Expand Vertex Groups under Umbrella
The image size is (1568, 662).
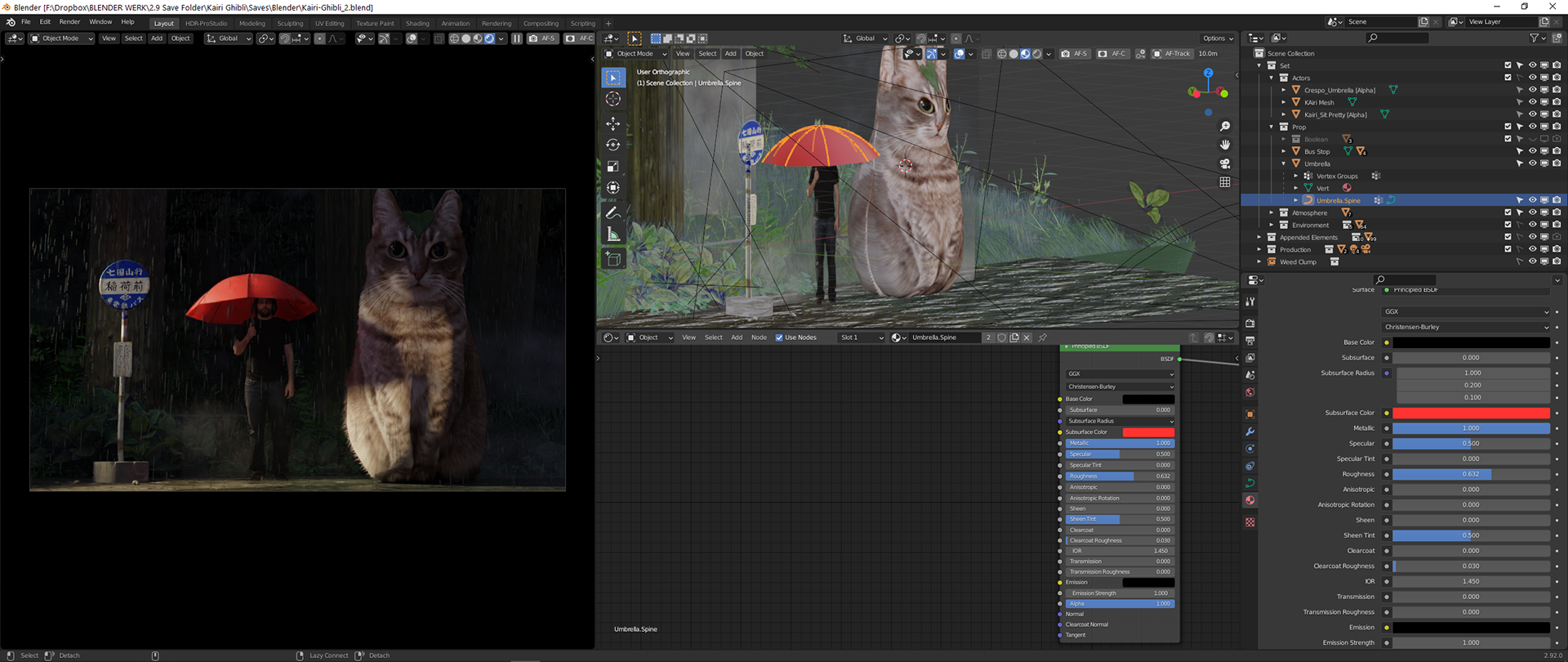(1296, 176)
